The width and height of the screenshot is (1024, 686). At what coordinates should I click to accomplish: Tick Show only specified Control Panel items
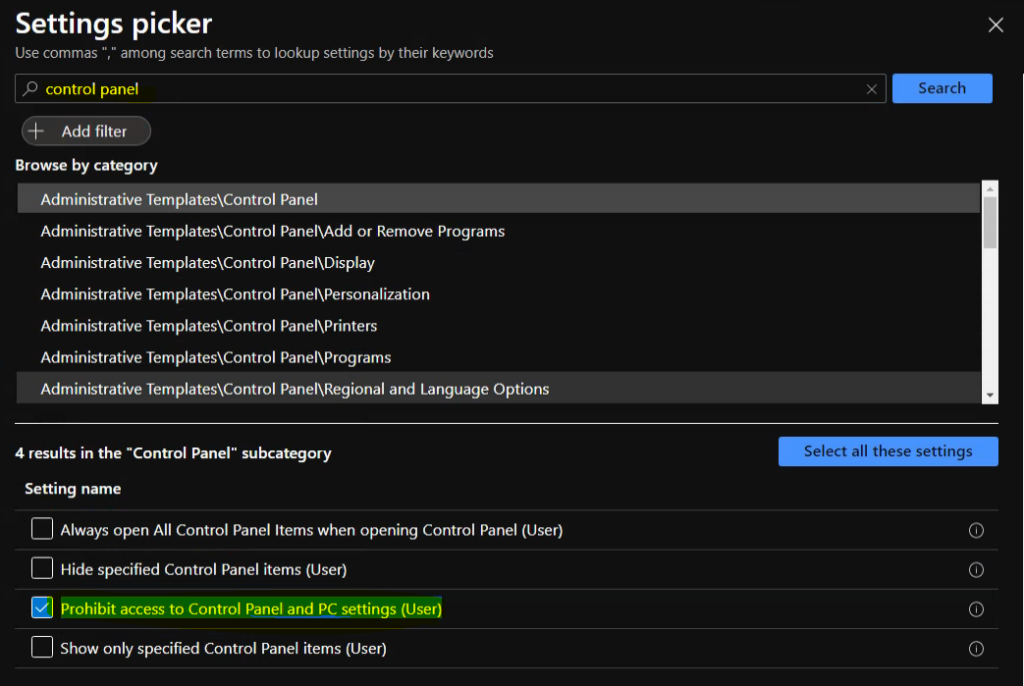tap(42, 648)
